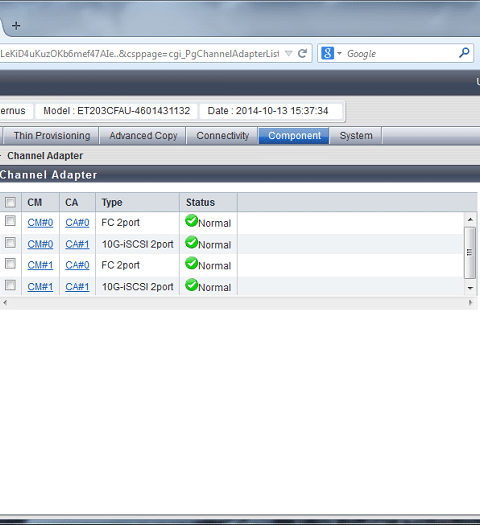Click the Google search engine icon
This screenshot has width=480, height=525.
[x=327, y=53]
